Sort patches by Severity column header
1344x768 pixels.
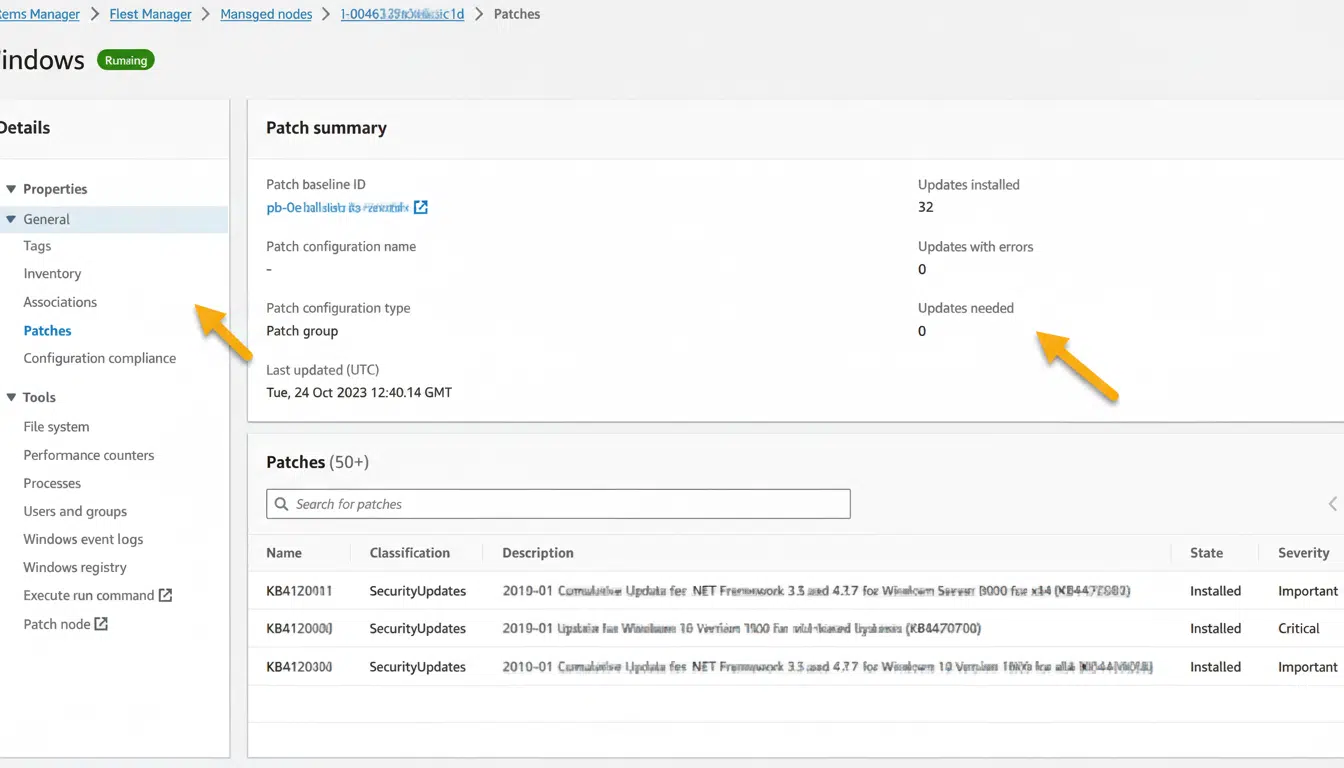point(1303,553)
